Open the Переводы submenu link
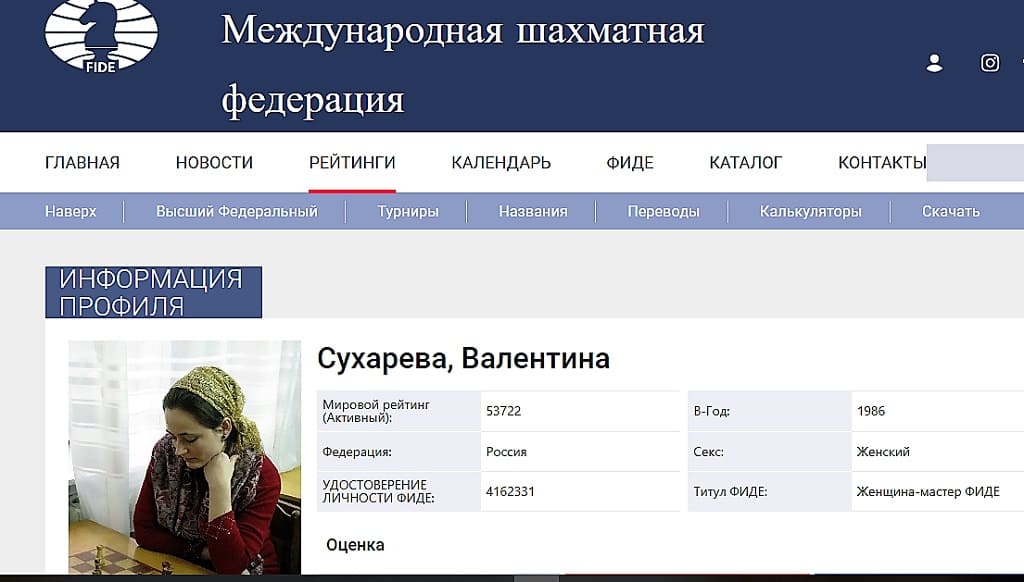This screenshot has width=1024, height=582. 663,211
